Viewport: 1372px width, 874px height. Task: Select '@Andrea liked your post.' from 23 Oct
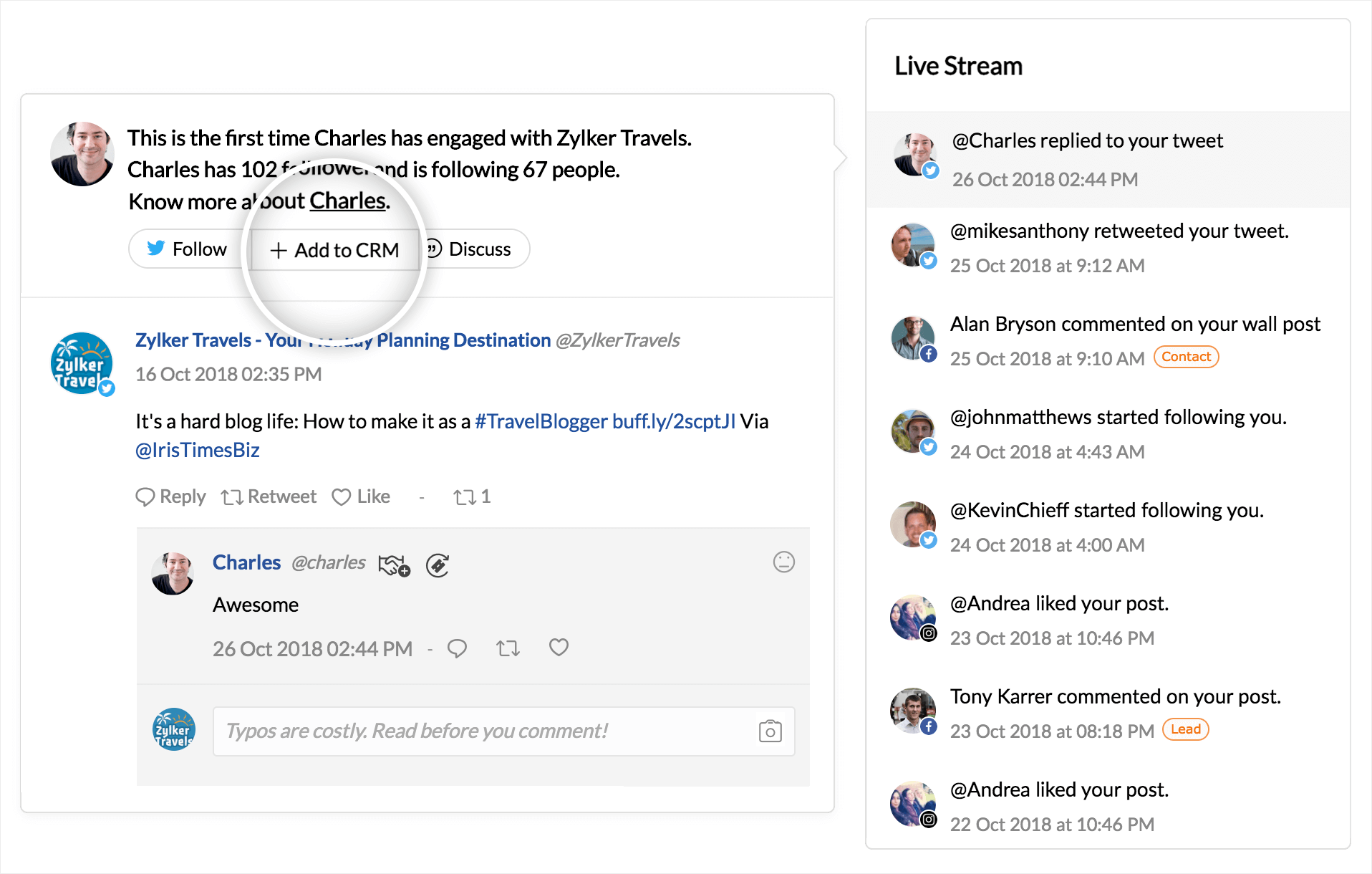[x=1108, y=620]
